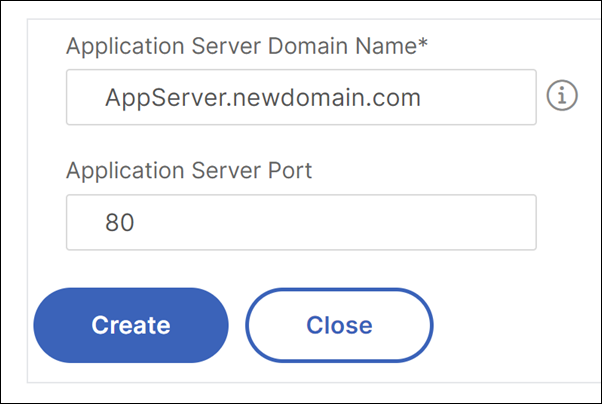Click the asterisk after Domain Name label
The width and height of the screenshot is (602, 404).
click(x=423, y=41)
